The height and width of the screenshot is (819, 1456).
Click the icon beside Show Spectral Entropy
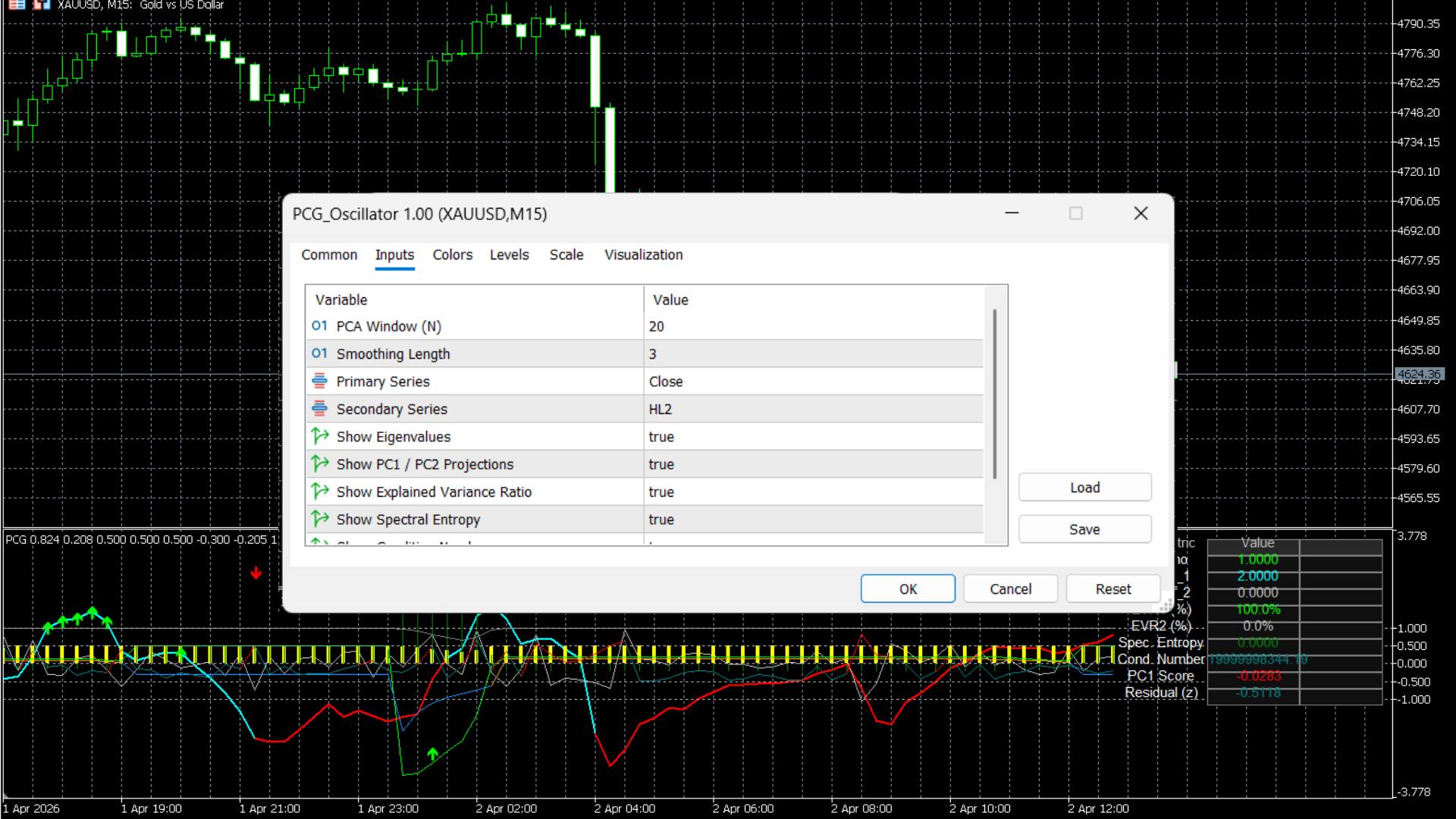(x=319, y=519)
